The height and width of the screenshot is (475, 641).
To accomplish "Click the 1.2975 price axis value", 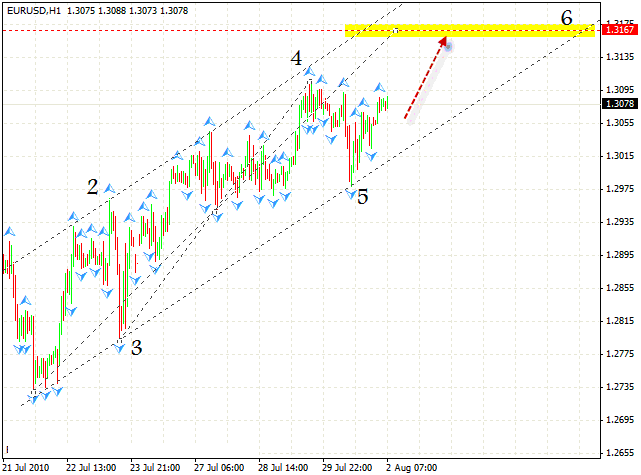I will [x=620, y=189].
